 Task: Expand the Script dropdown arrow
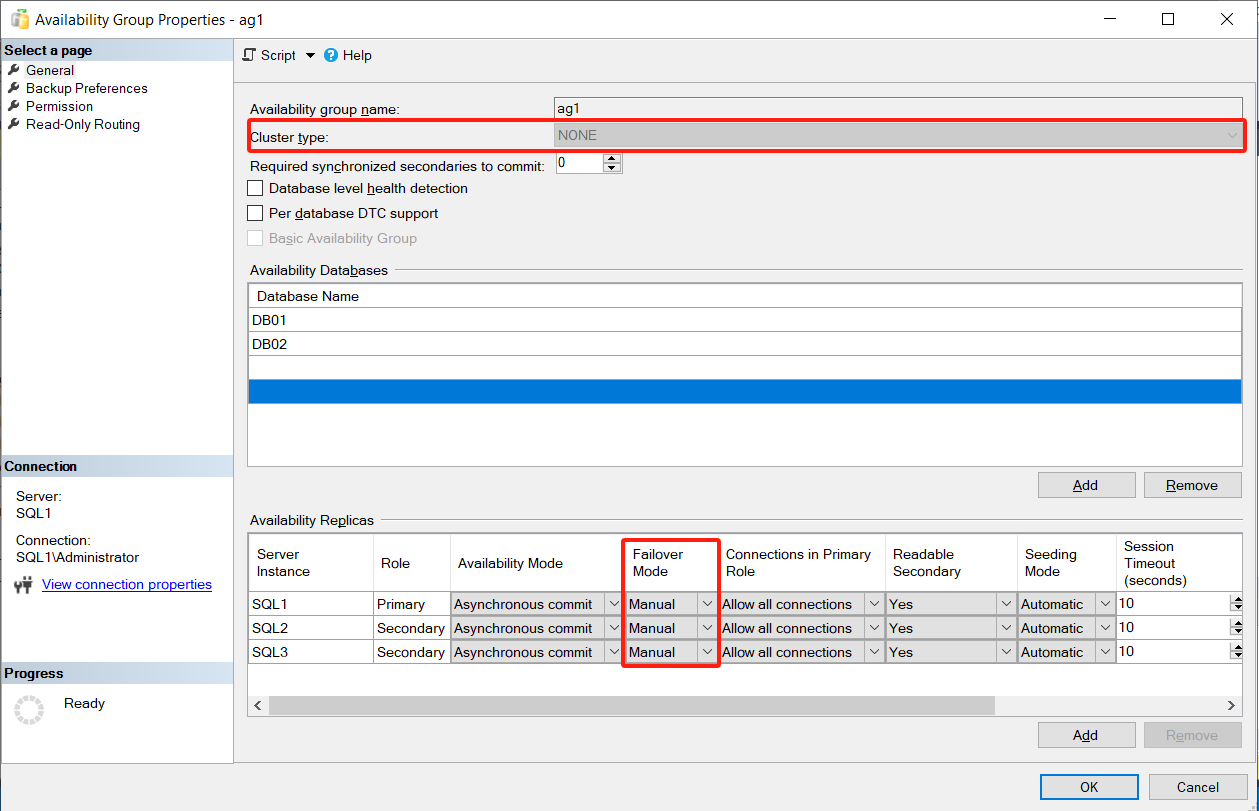tap(310, 56)
